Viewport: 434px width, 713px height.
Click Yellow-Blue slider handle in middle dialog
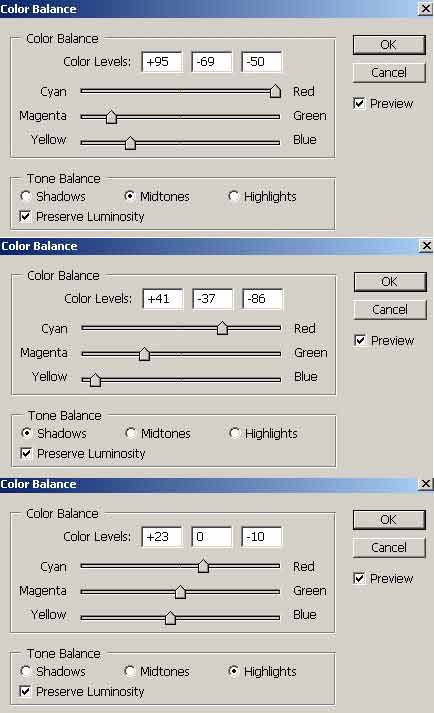pyautogui.click(x=95, y=380)
